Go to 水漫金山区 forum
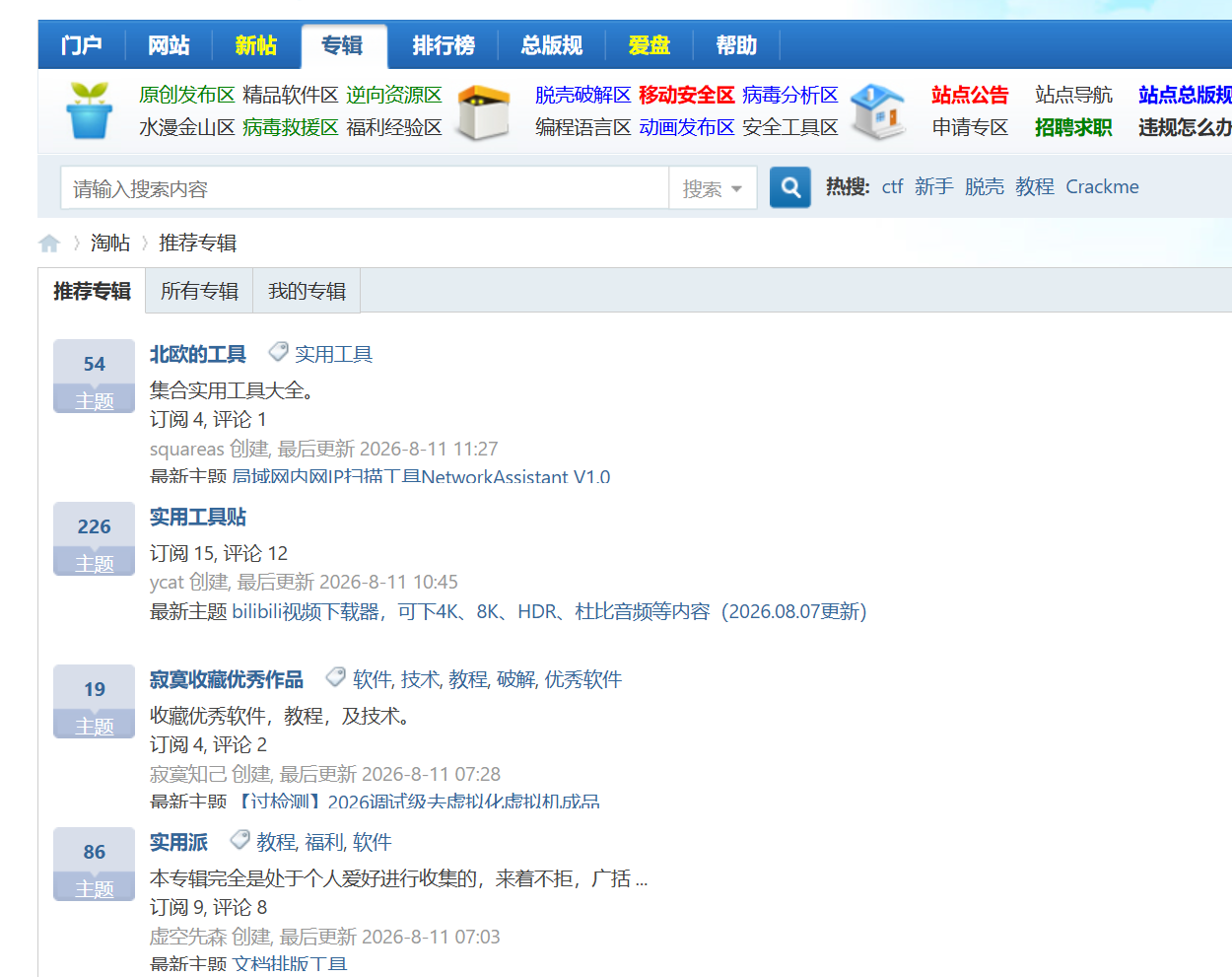The height and width of the screenshot is (977, 1232). coord(187,127)
